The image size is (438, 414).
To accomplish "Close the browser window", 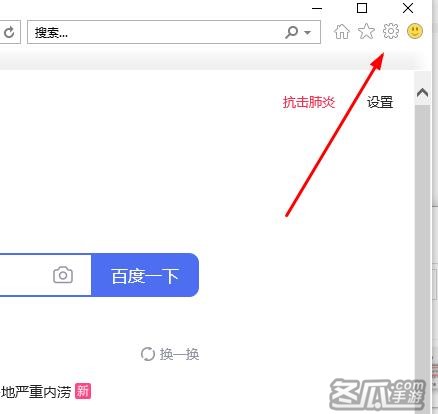I will point(408,8).
